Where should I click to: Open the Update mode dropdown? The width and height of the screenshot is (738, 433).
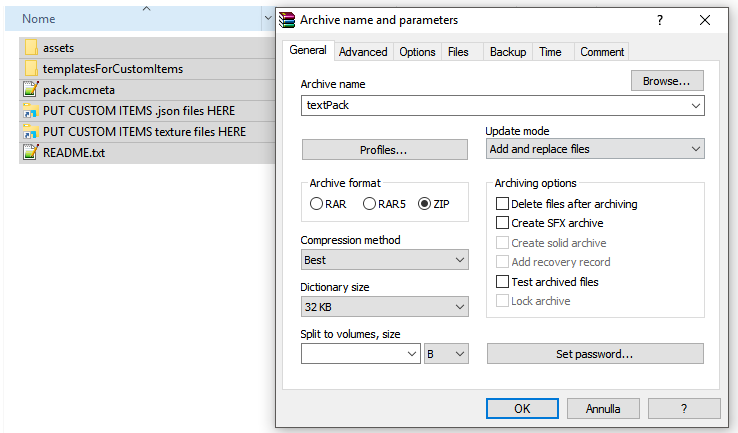[x=595, y=149]
